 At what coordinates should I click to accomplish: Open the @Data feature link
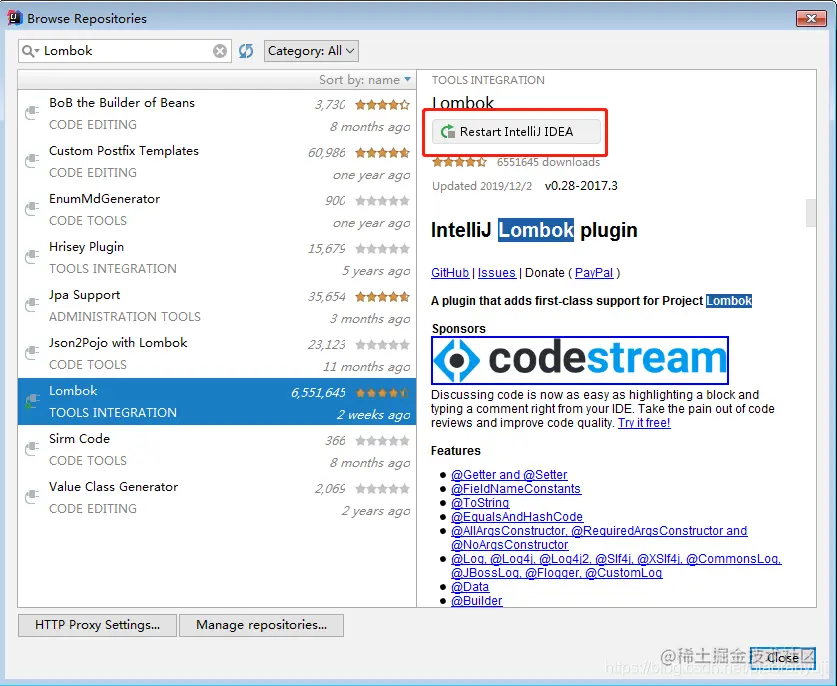point(470,587)
